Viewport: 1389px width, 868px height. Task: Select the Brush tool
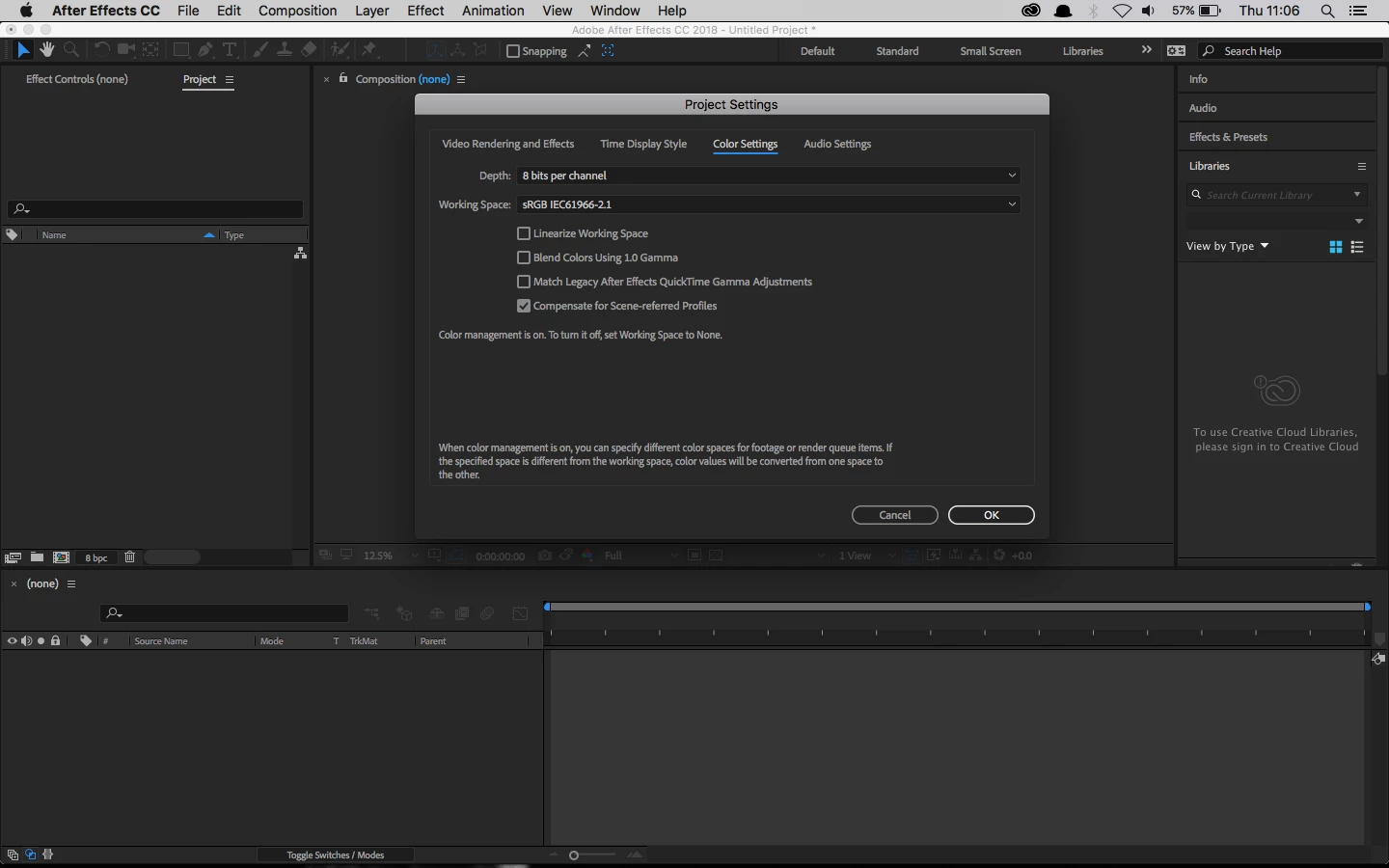[x=260, y=50]
